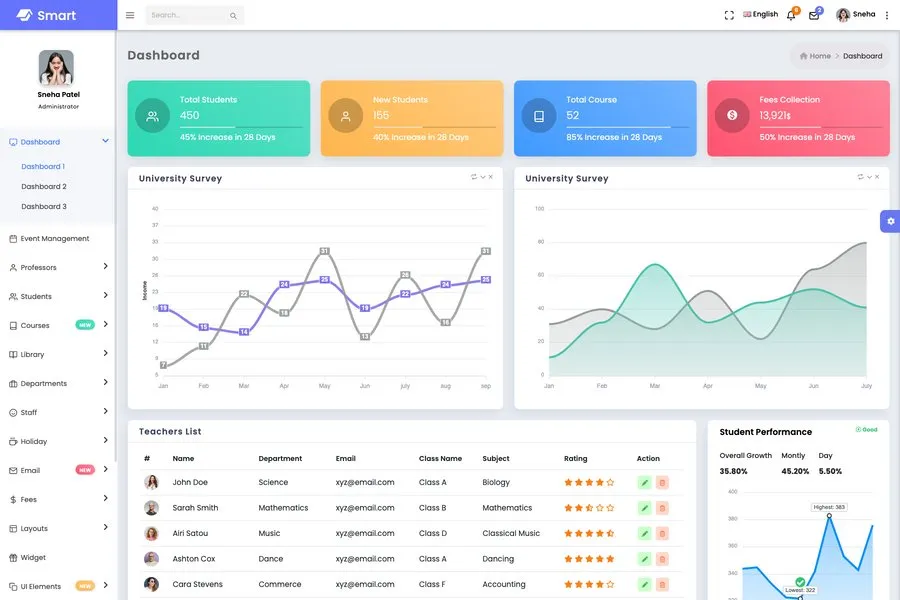Open the English language dropdown
900x600 pixels.
click(x=760, y=15)
